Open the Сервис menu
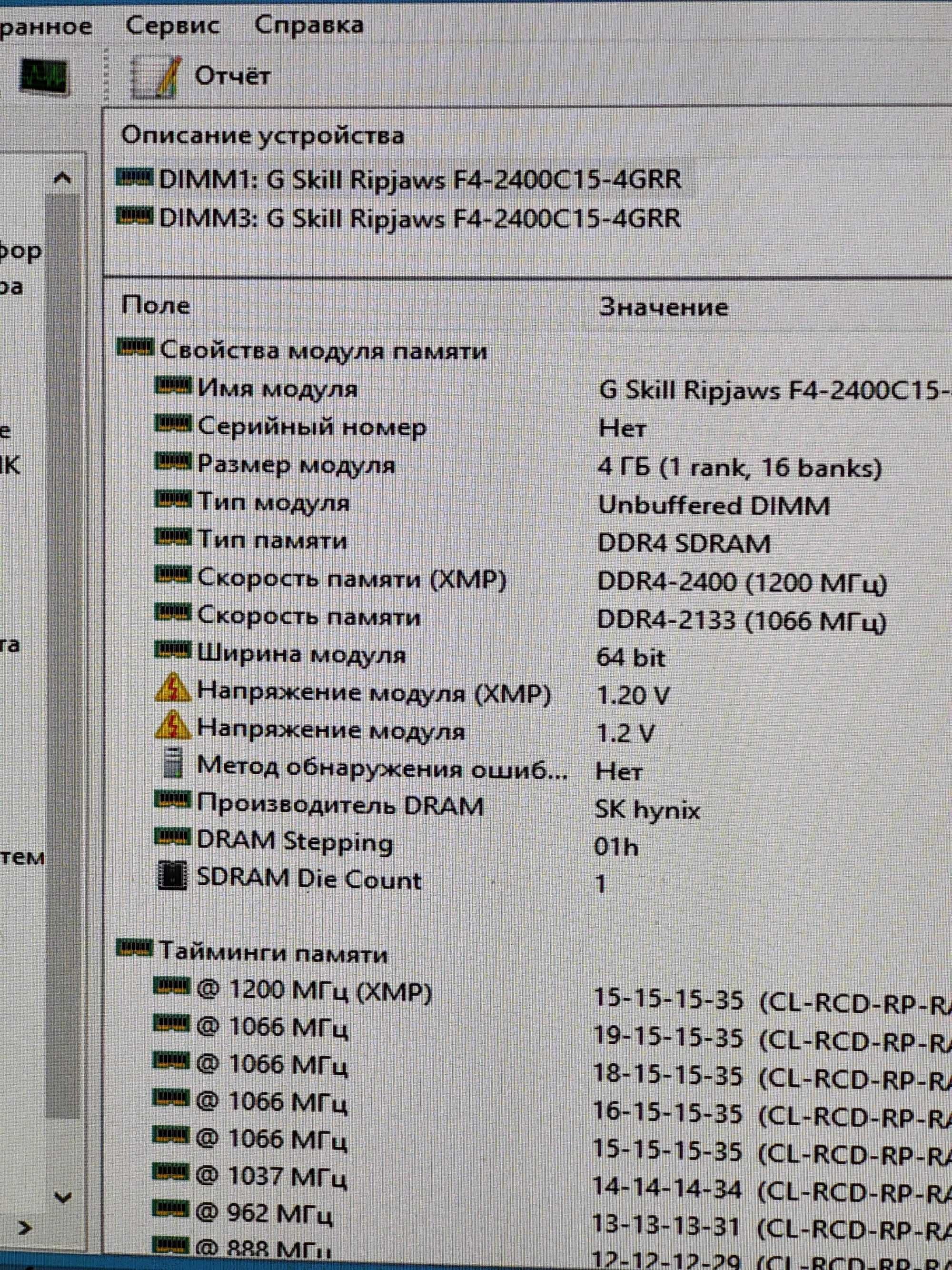The image size is (952, 1270). [172, 25]
